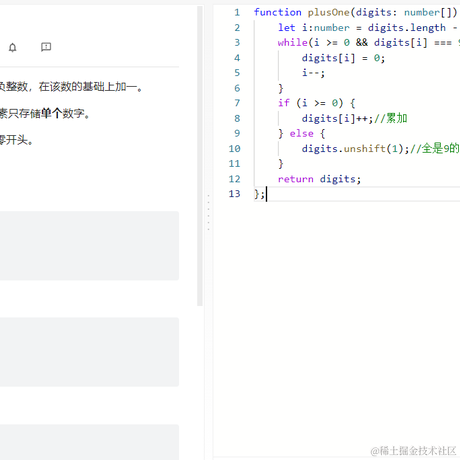Image resolution: width=460 pixels, height=460 pixels.
Task: Click the 'function' keyword on line 1
Action: click(x=277, y=12)
